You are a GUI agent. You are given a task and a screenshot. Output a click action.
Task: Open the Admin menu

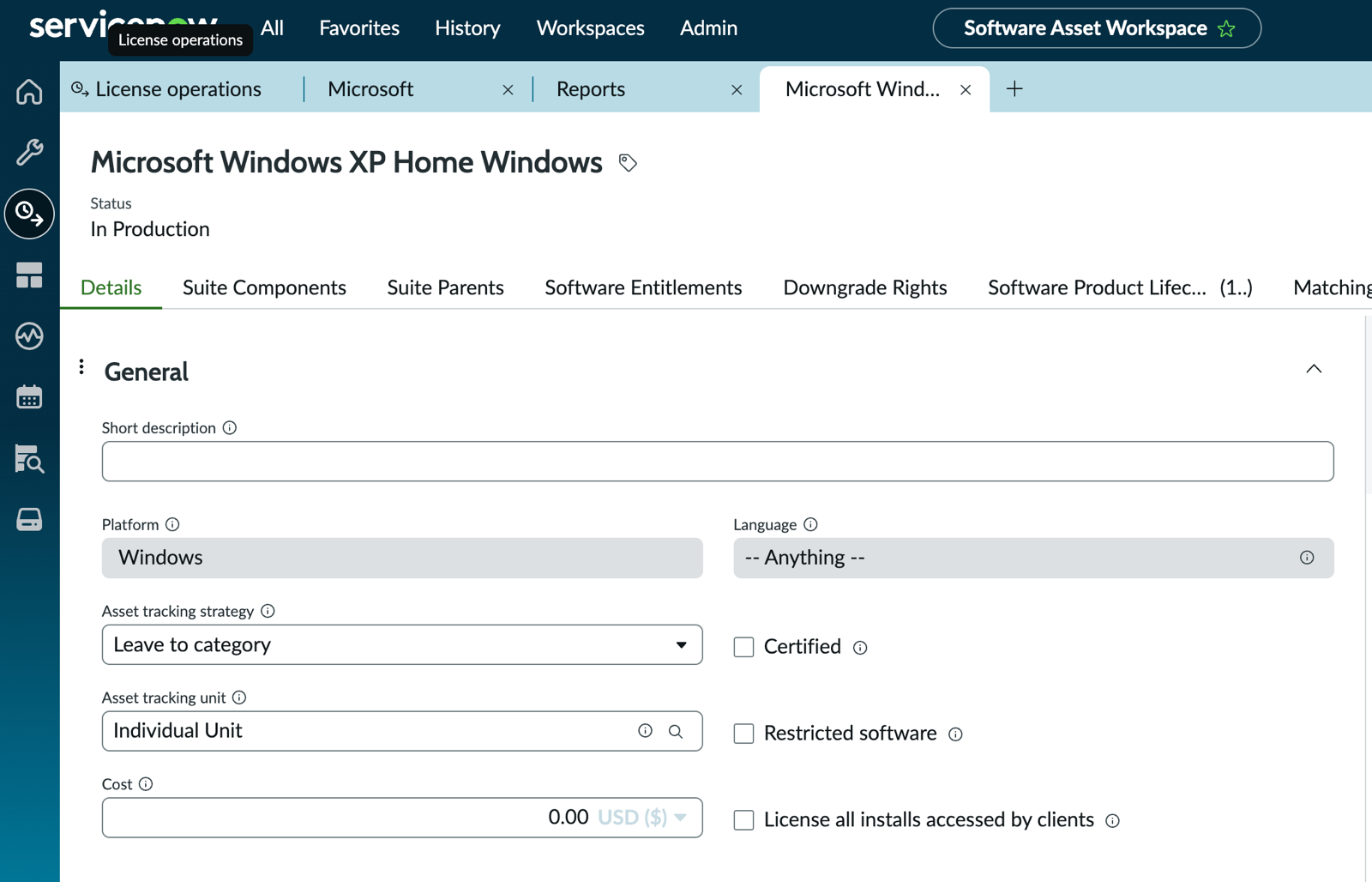coord(708,28)
